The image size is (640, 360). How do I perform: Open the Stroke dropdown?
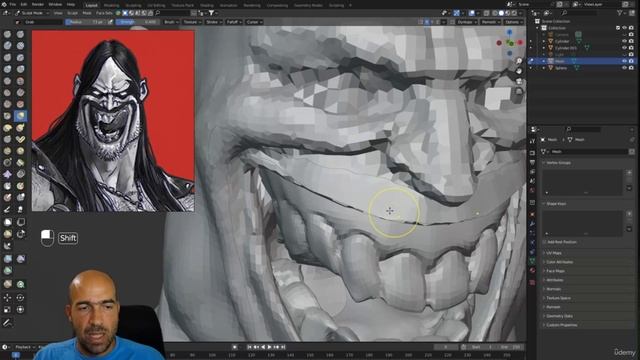(213, 22)
